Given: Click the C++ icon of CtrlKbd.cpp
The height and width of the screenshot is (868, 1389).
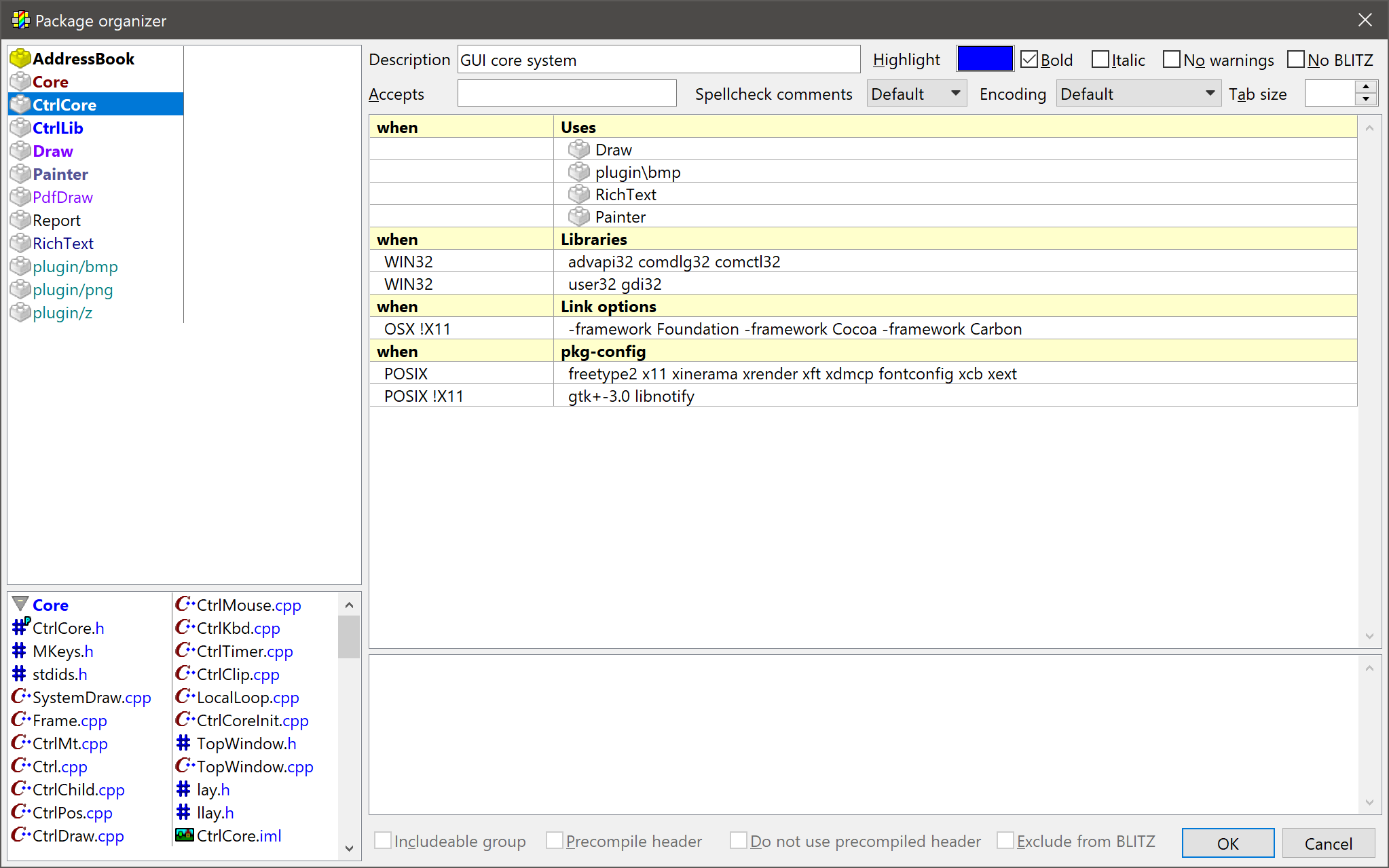Looking at the screenshot, I should [185, 627].
